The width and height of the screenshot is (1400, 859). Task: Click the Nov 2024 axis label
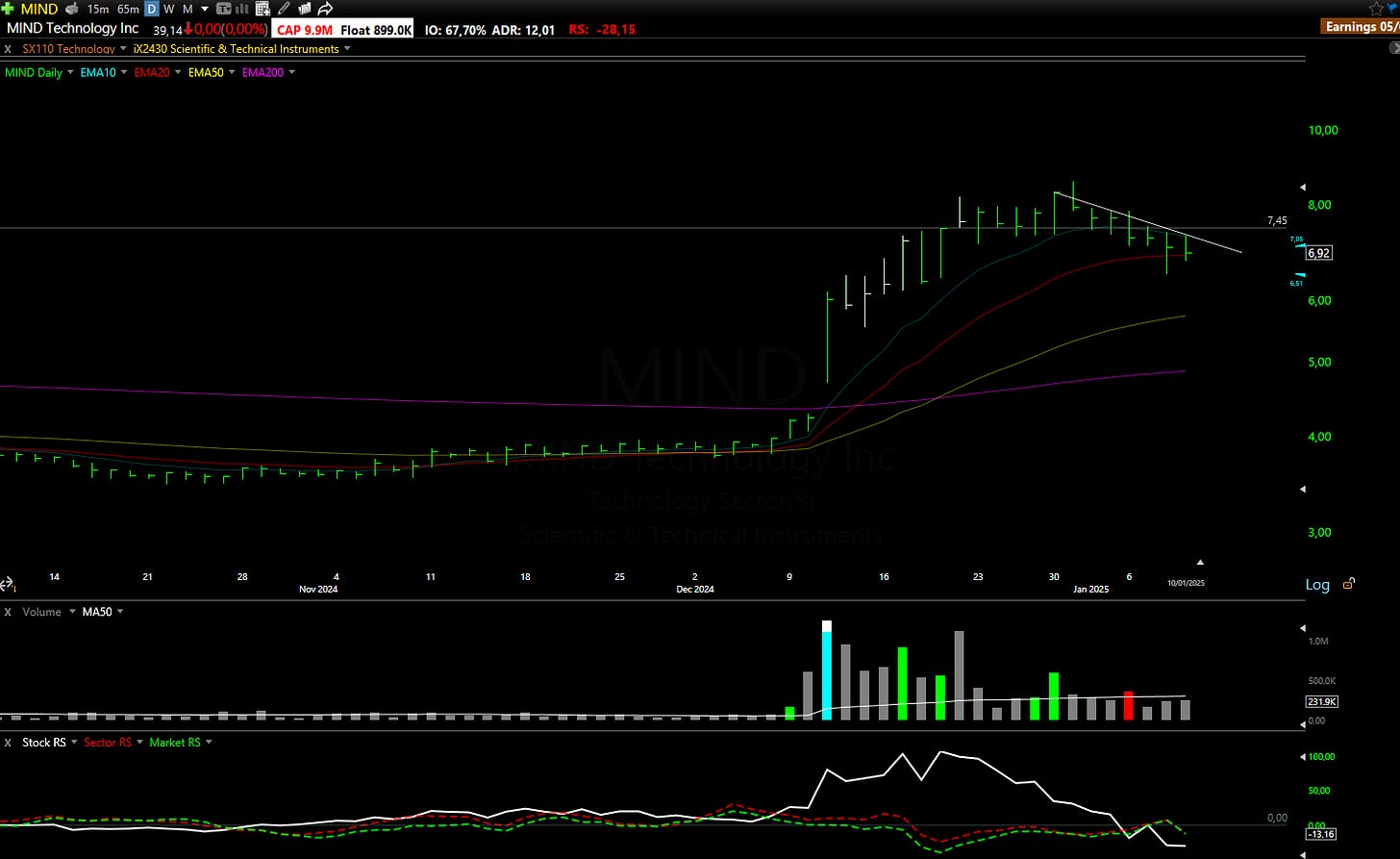coord(318,589)
